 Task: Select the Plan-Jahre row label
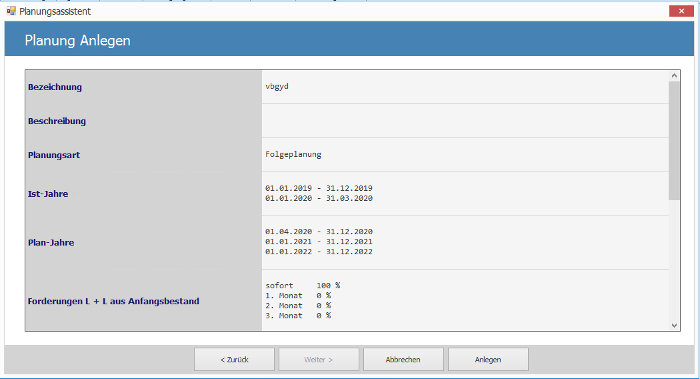(51, 243)
